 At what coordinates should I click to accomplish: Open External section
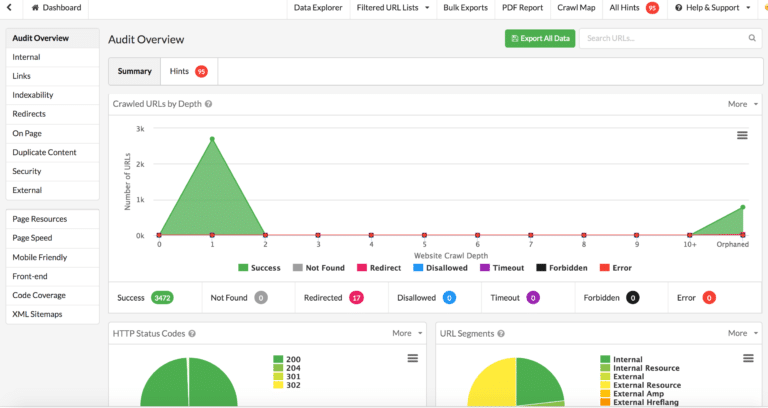[52, 191]
